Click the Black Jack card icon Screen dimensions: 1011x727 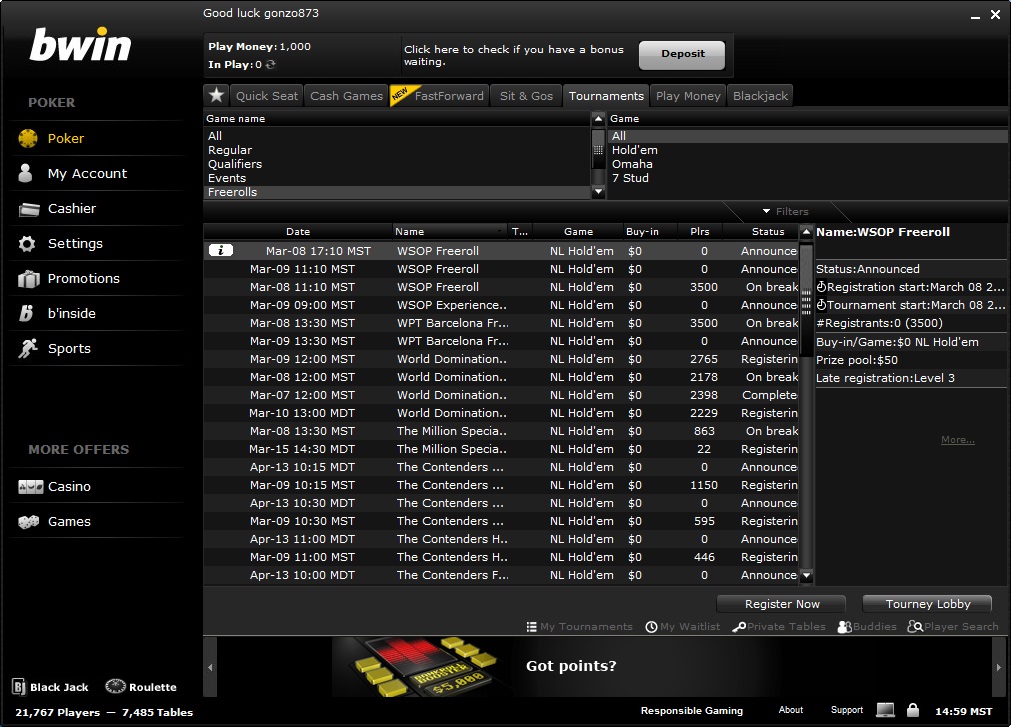click(19, 687)
